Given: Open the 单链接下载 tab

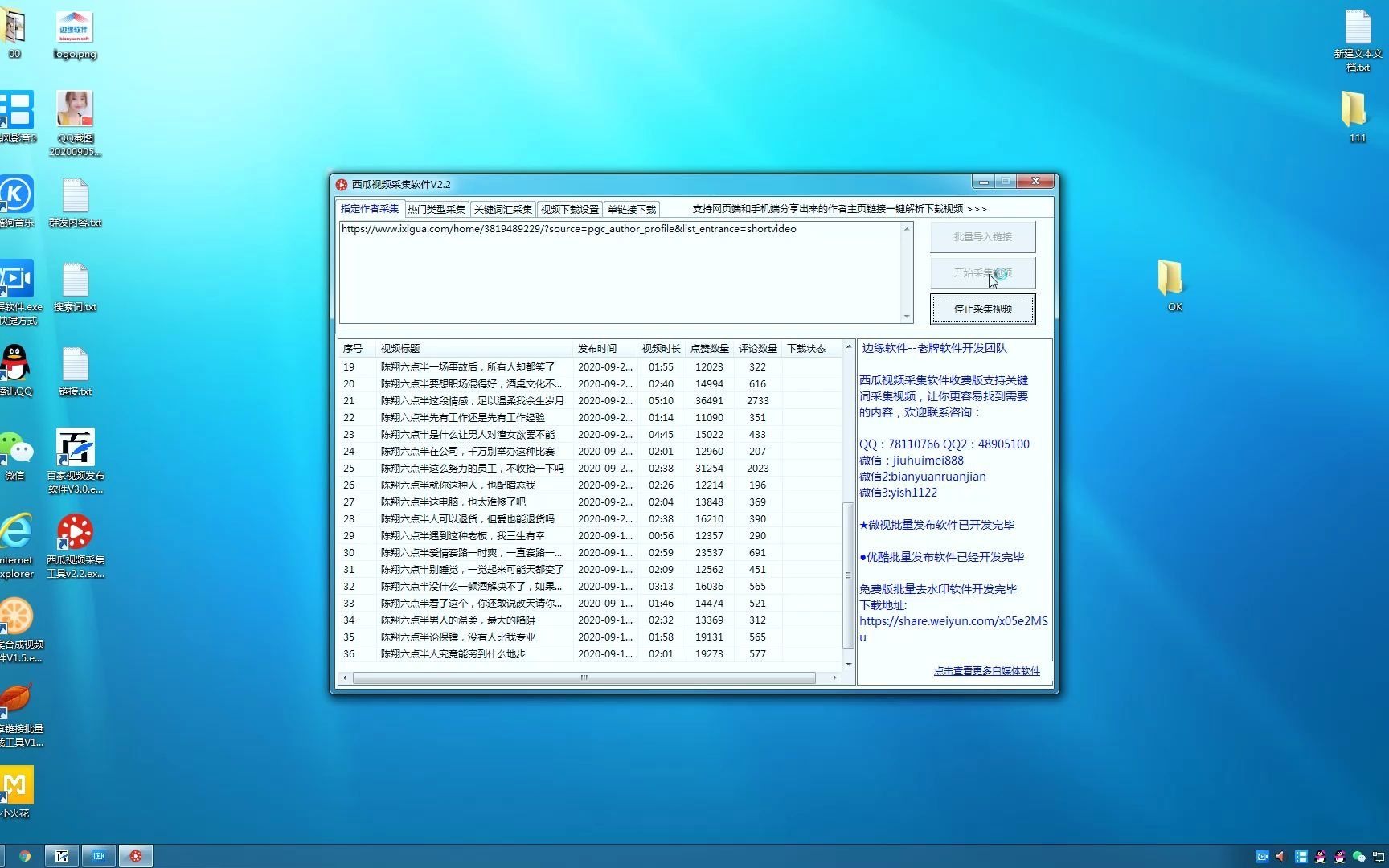Looking at the screenshot, I should (632, 210).
